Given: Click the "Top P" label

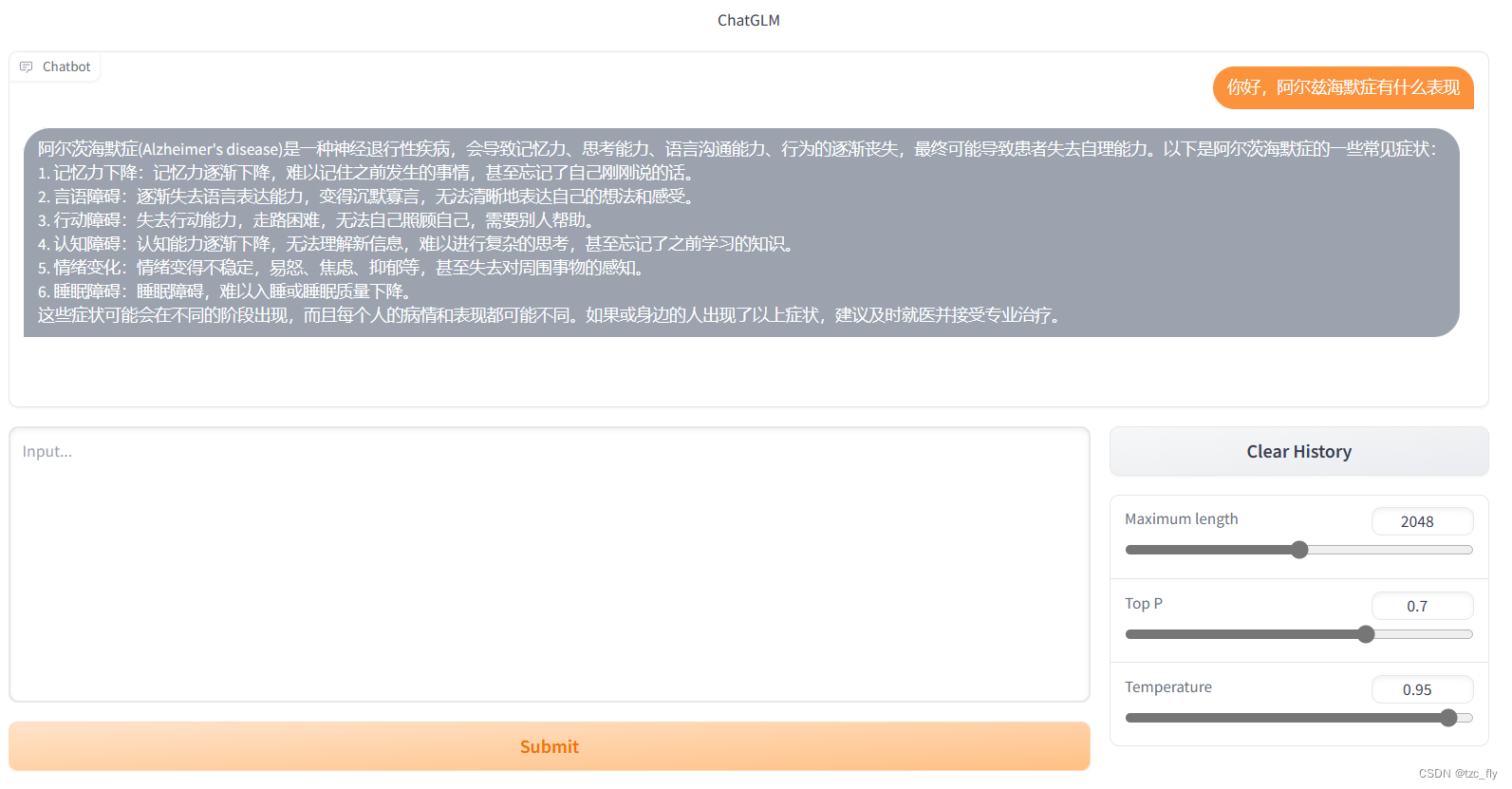Looking at the screenshot, I should pos(1144,604).
